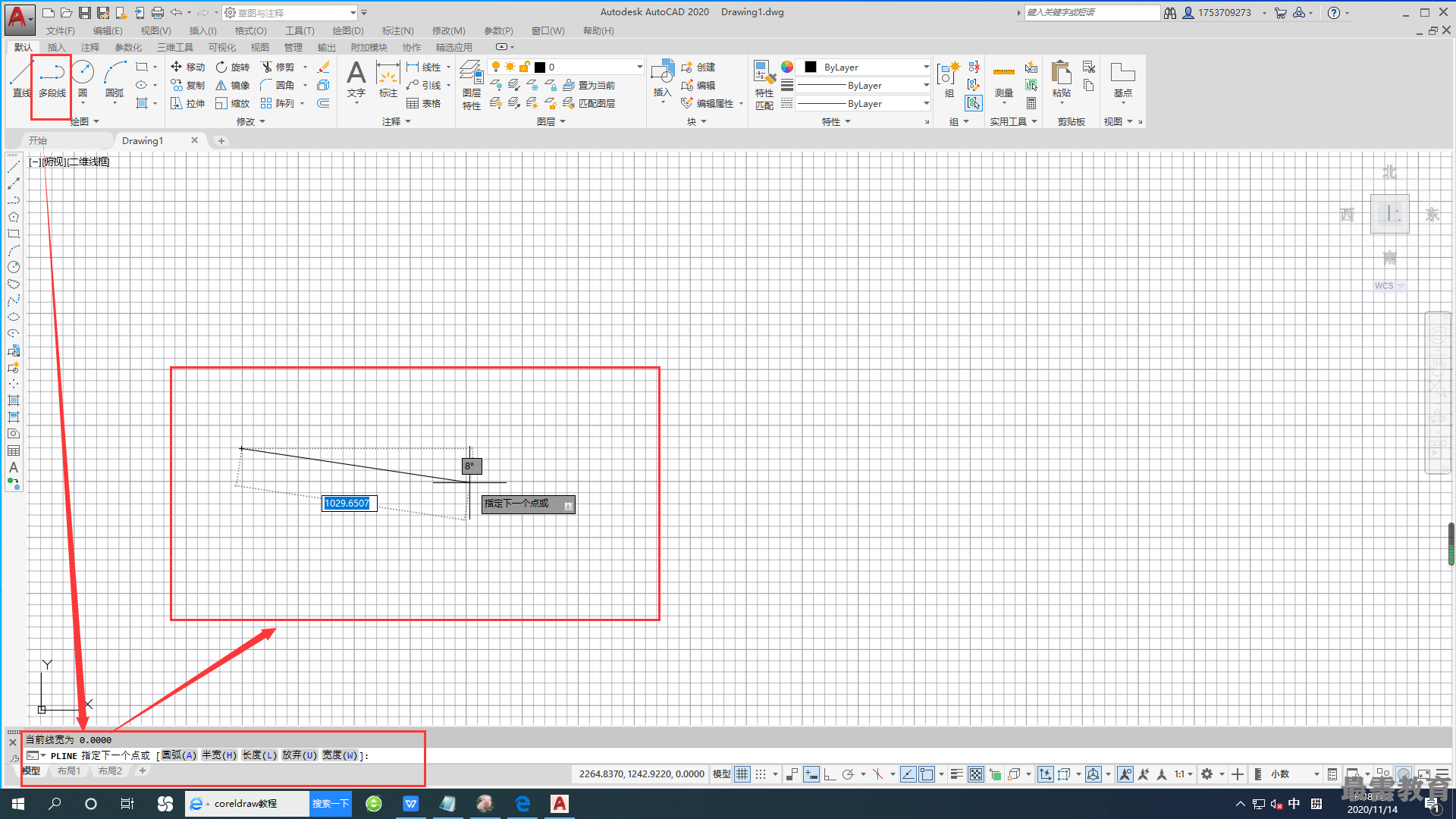Image resolution: width=1456 pixels, height=819 pixels.
Task: Toggle grid display in status bar
Action: tap(742, 774)
